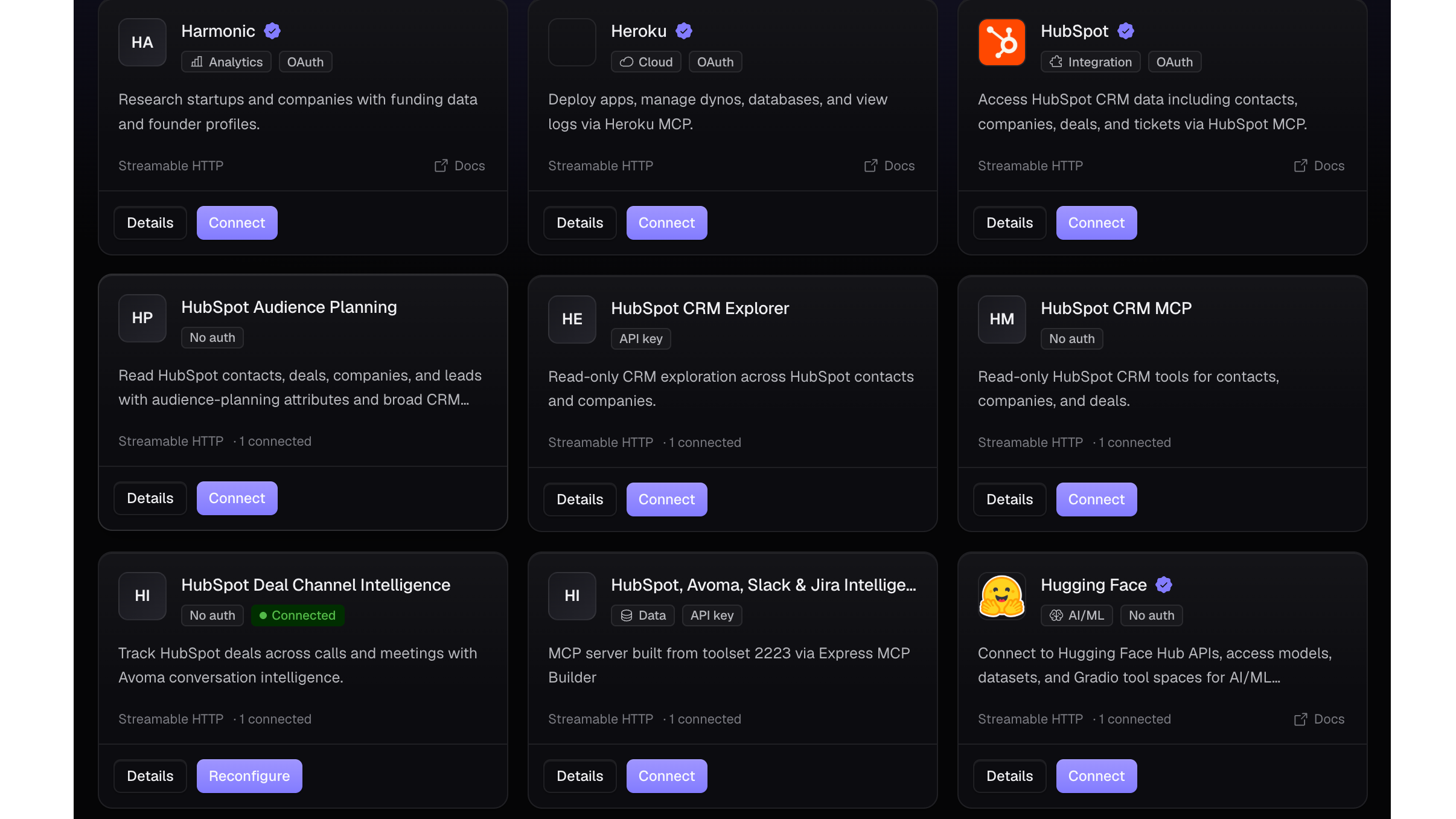The width and height of the screenshot is (1456, 819).
Task: Click the OAuth tag on Harmonic card
Action: 305,62
